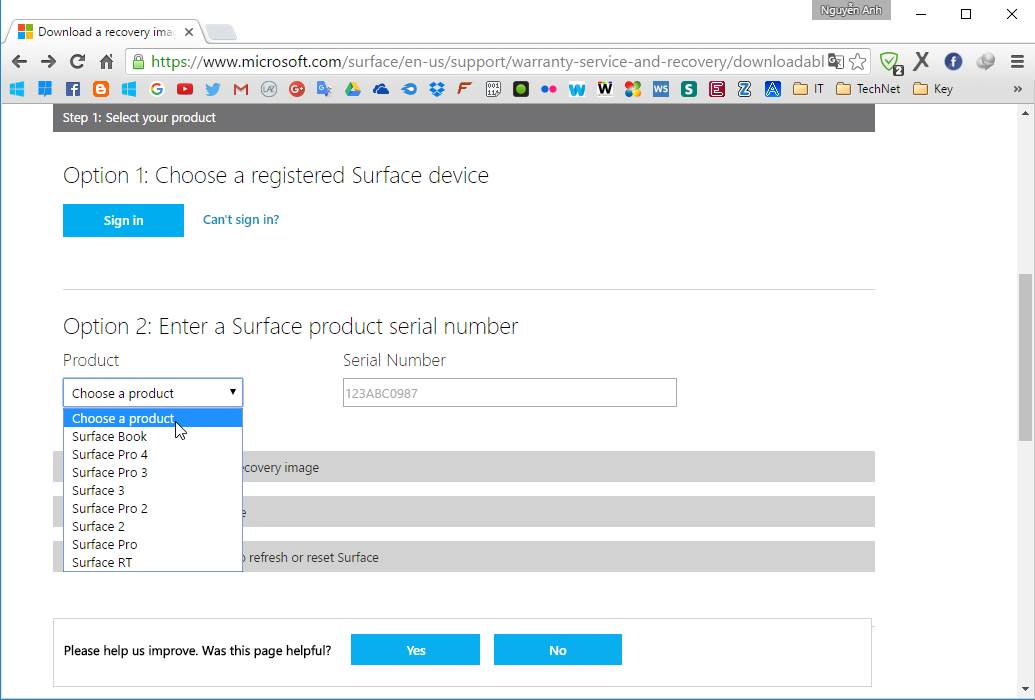1035x700 pixels.
Task: Open the red E bookmark
Action: click(717, 89)
